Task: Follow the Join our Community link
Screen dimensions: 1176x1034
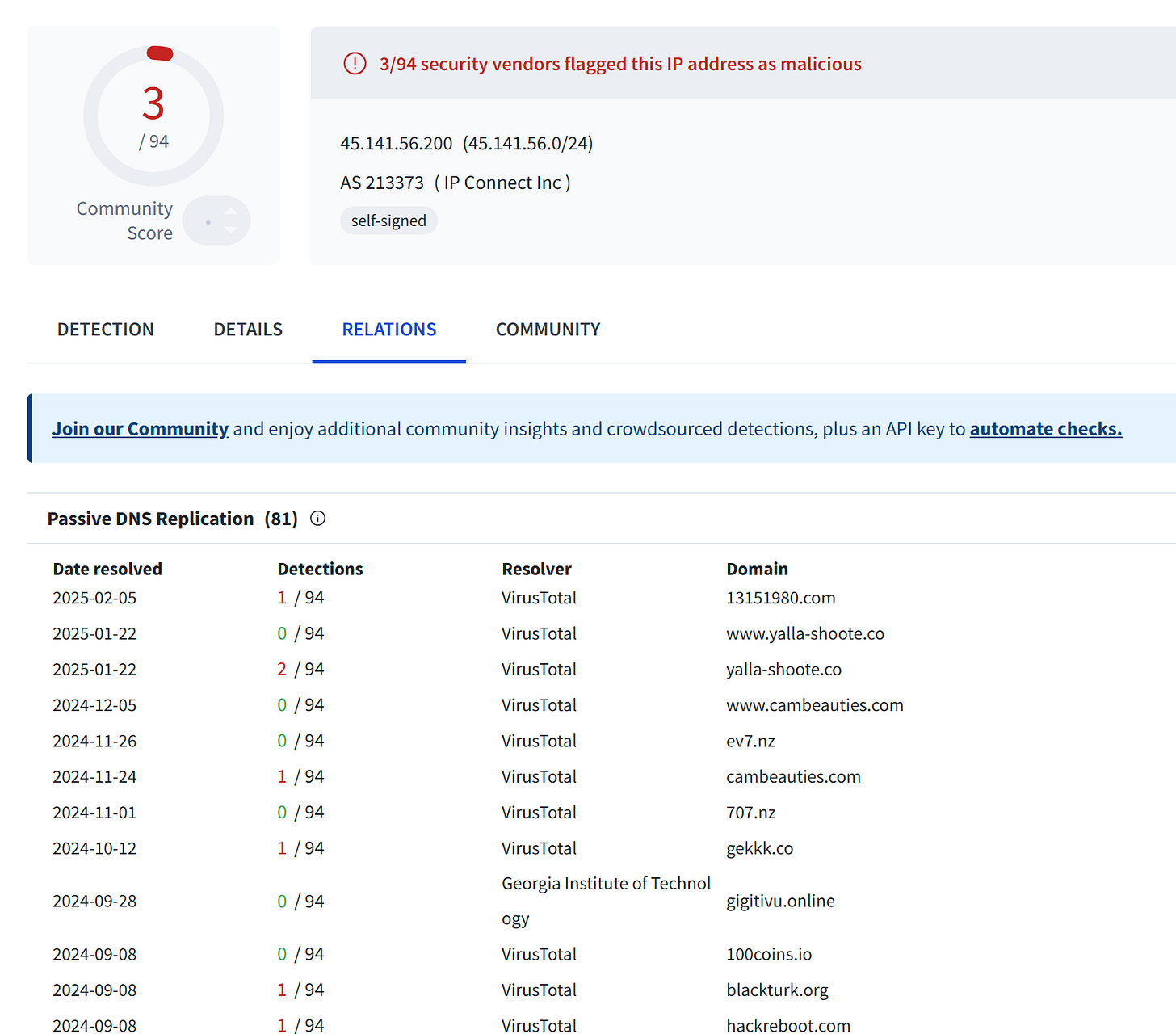Action: click(141, 429)
